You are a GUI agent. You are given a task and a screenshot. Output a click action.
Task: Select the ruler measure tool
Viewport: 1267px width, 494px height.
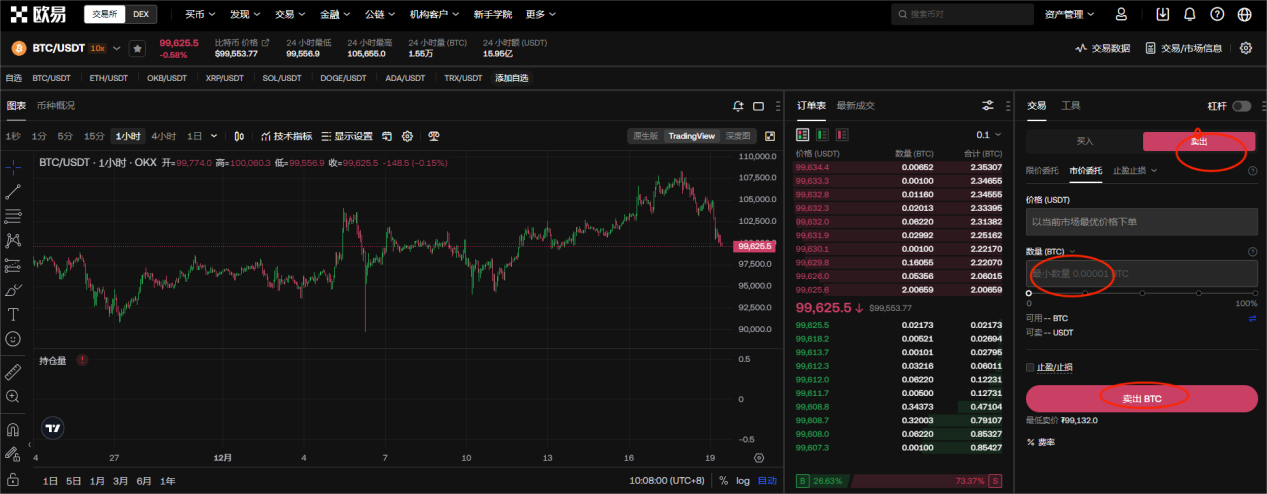pyautogui.click(x=13, y=371)
